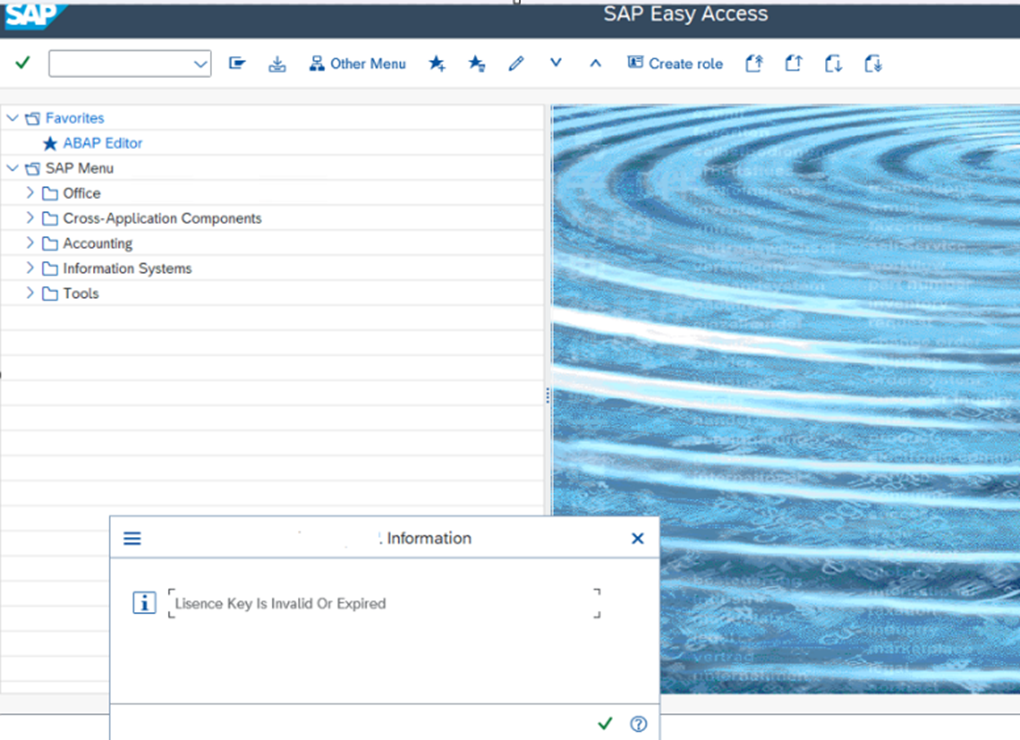Click the green Enter checkmark in toolbar
The image size is (1020, 740).
22,63
